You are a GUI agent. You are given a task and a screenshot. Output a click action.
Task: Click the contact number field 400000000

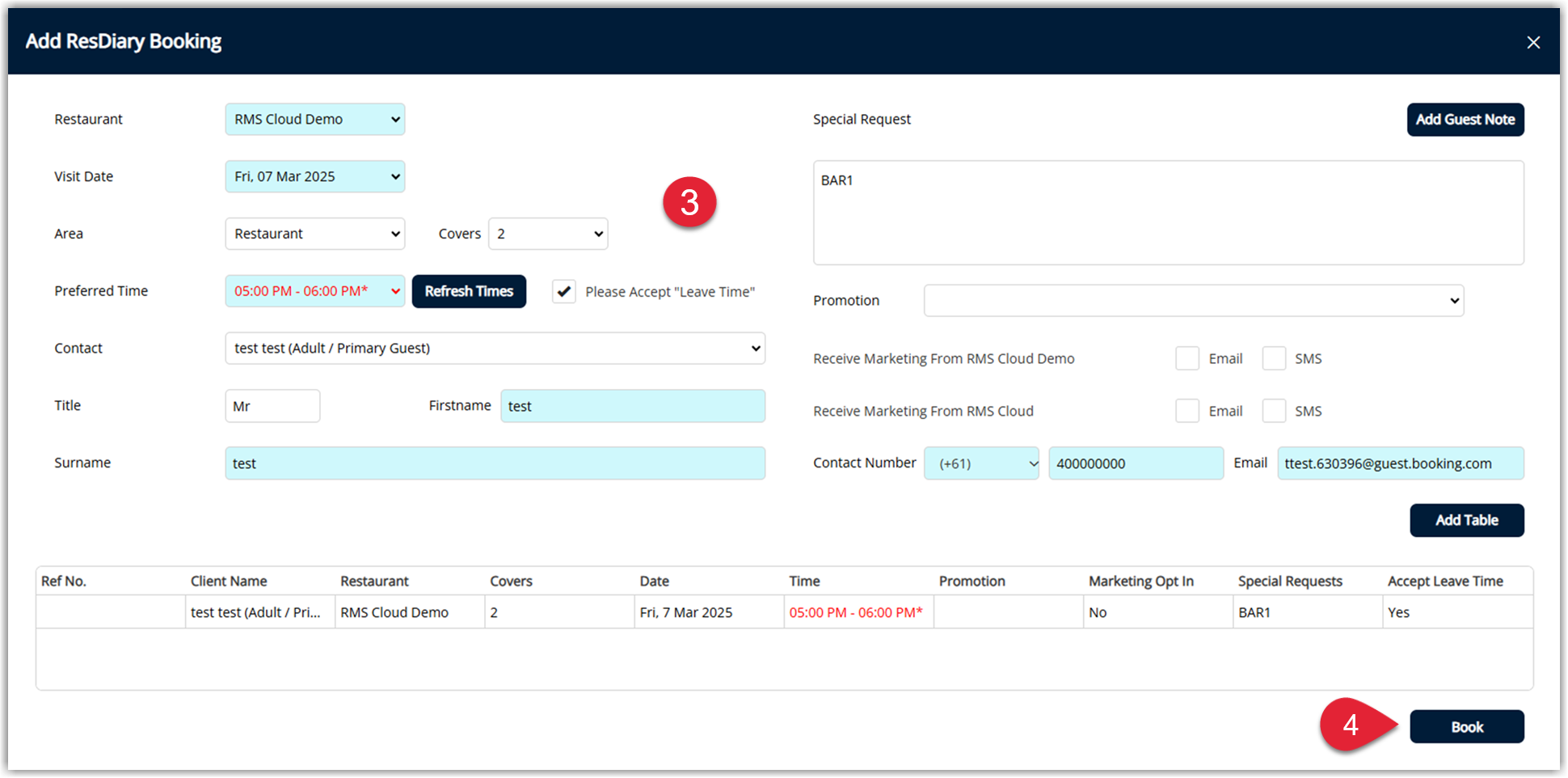click(1136, 463)
